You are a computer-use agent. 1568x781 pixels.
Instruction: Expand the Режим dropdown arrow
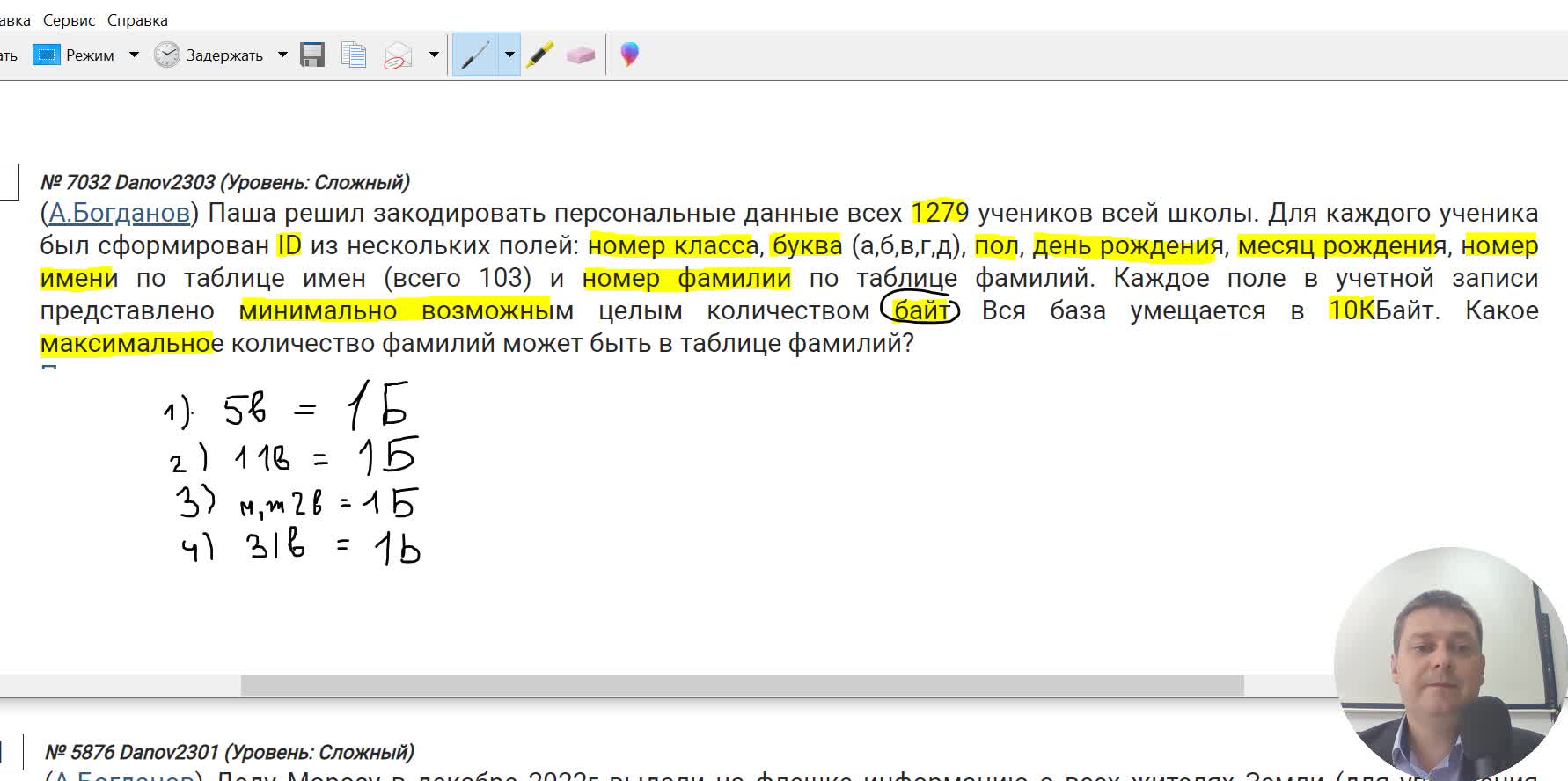coord(134,55)
